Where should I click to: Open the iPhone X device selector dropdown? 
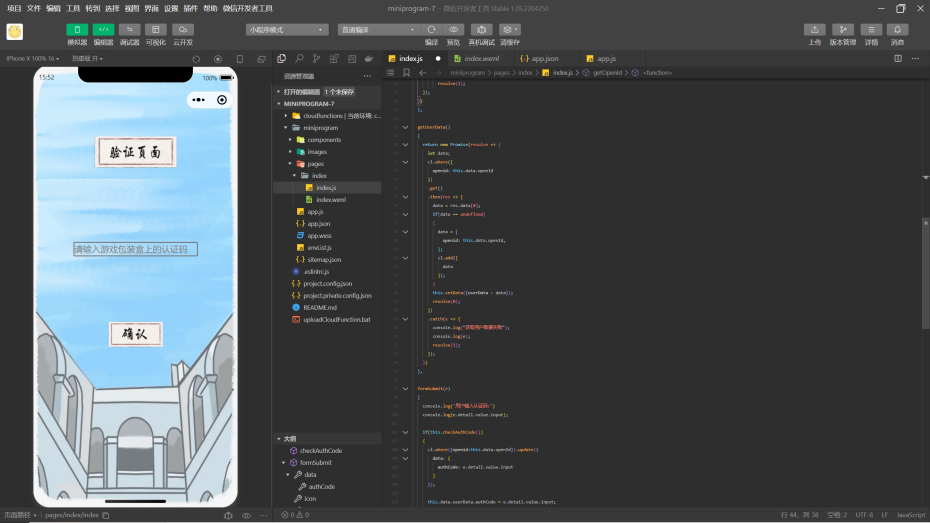pos(32,59)
